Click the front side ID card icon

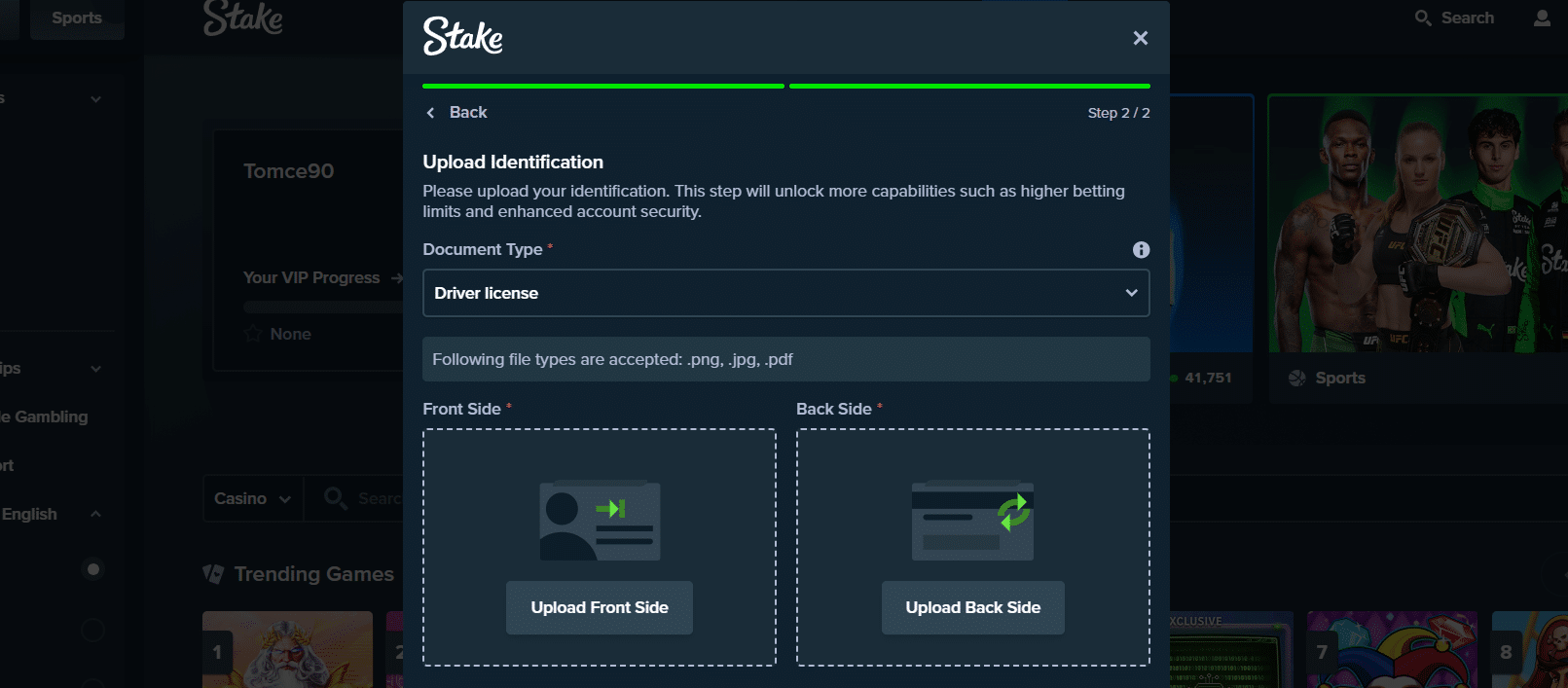pyautogui.click(x=600, y=521)
